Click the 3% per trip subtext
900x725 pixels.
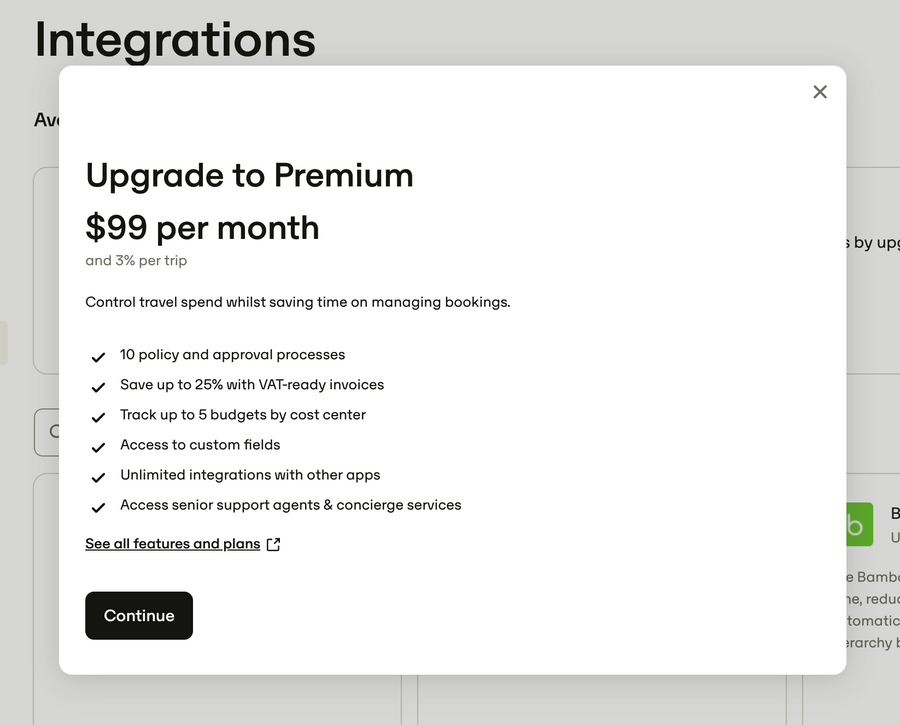click(x=136, y=260)
